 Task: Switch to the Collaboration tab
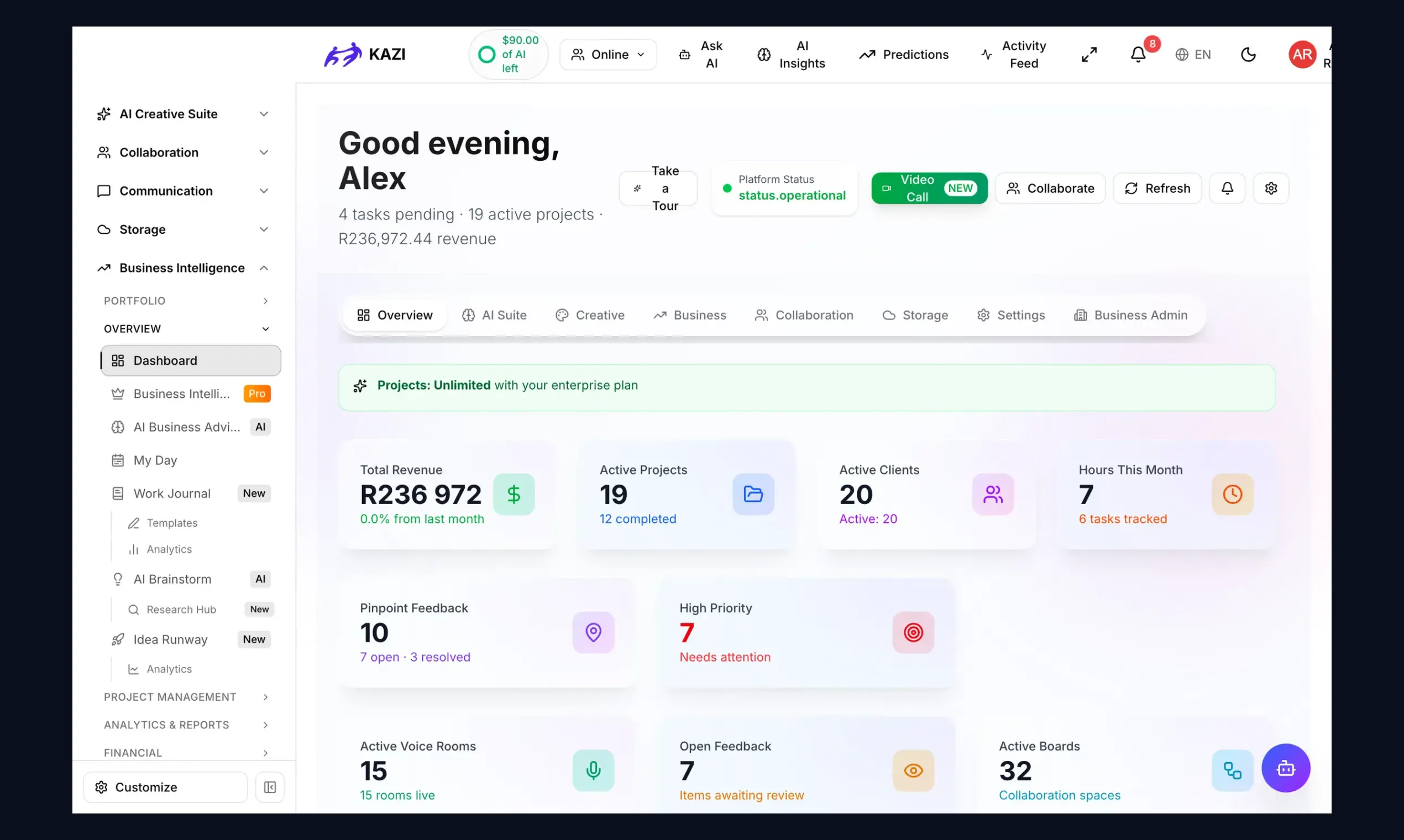(804, 314)
